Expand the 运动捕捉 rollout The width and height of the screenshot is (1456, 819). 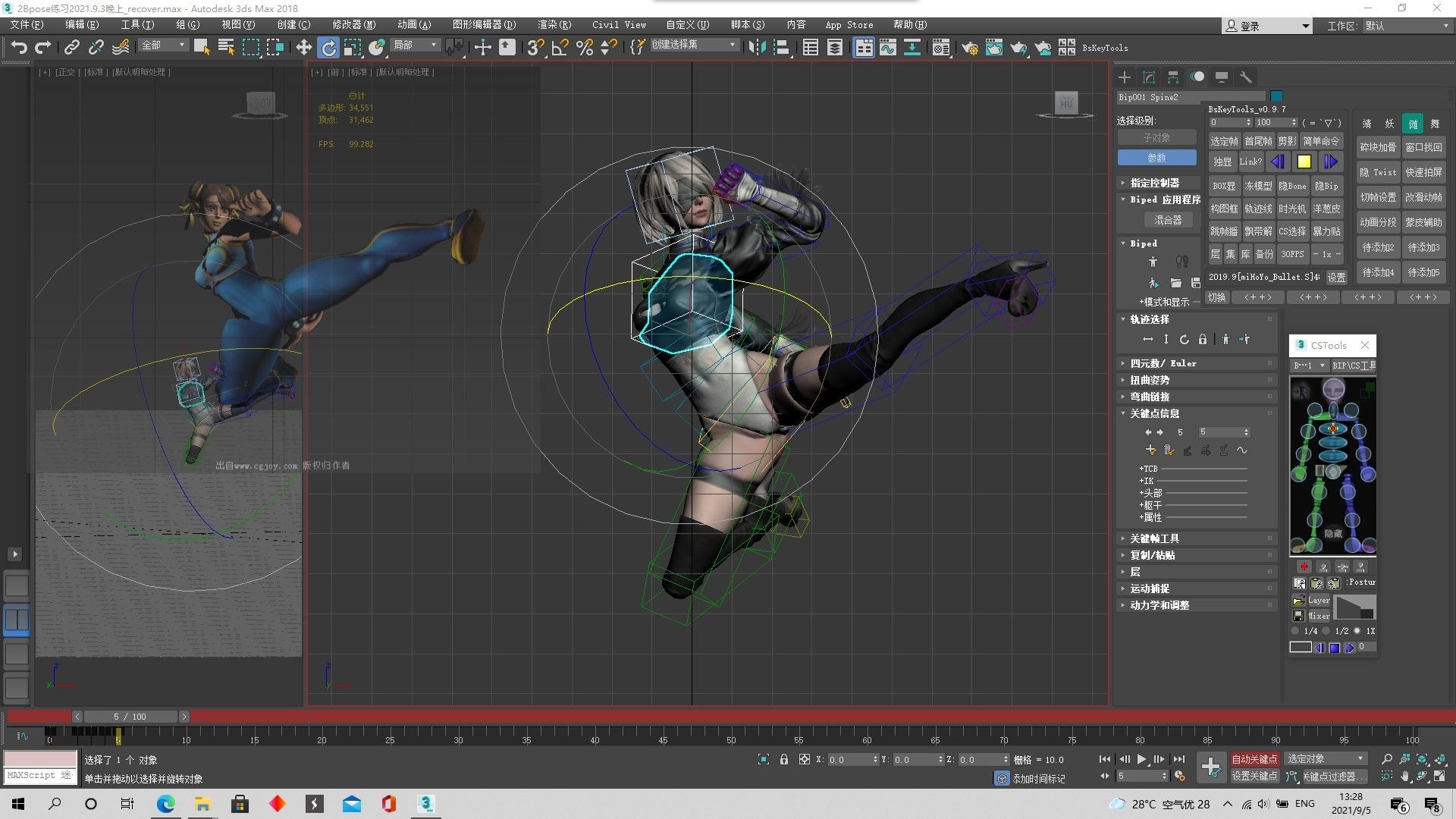pos(1197,588)
